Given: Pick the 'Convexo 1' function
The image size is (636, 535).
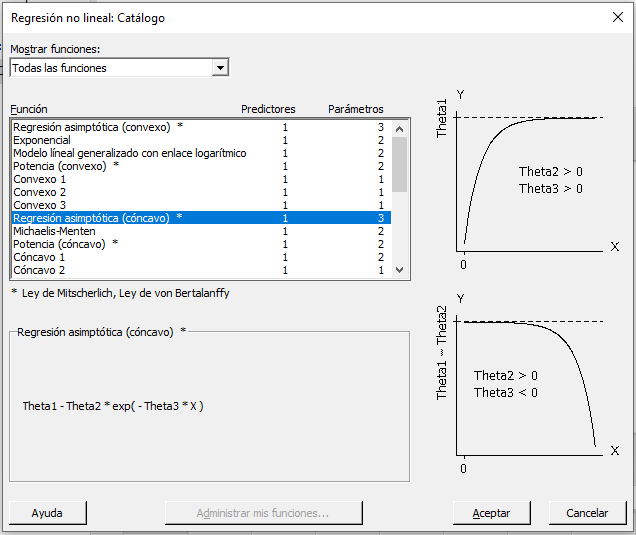Looking at the screenshot, I should click(x=40, y=179).
